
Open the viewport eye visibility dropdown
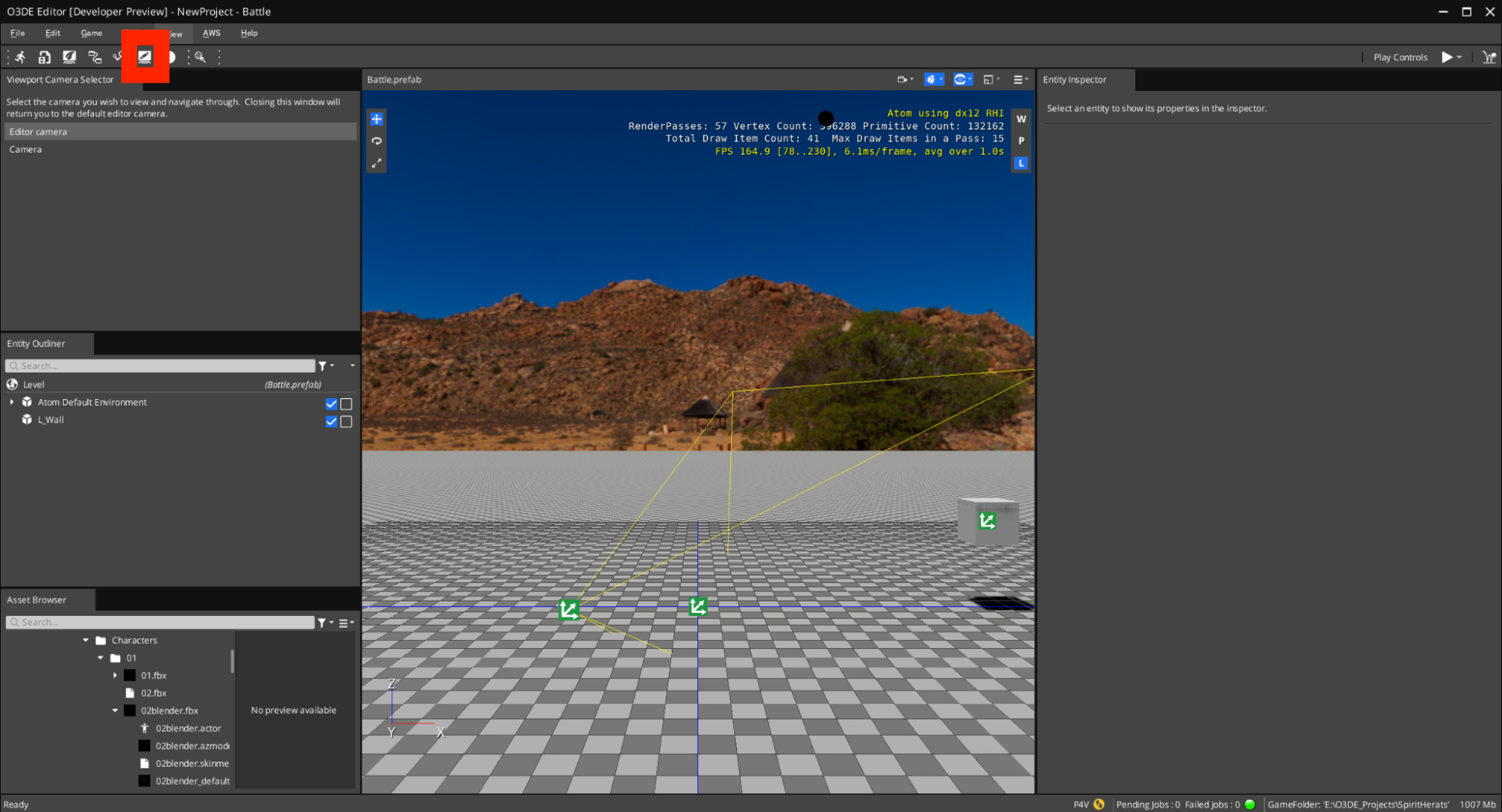pos(963,80)
